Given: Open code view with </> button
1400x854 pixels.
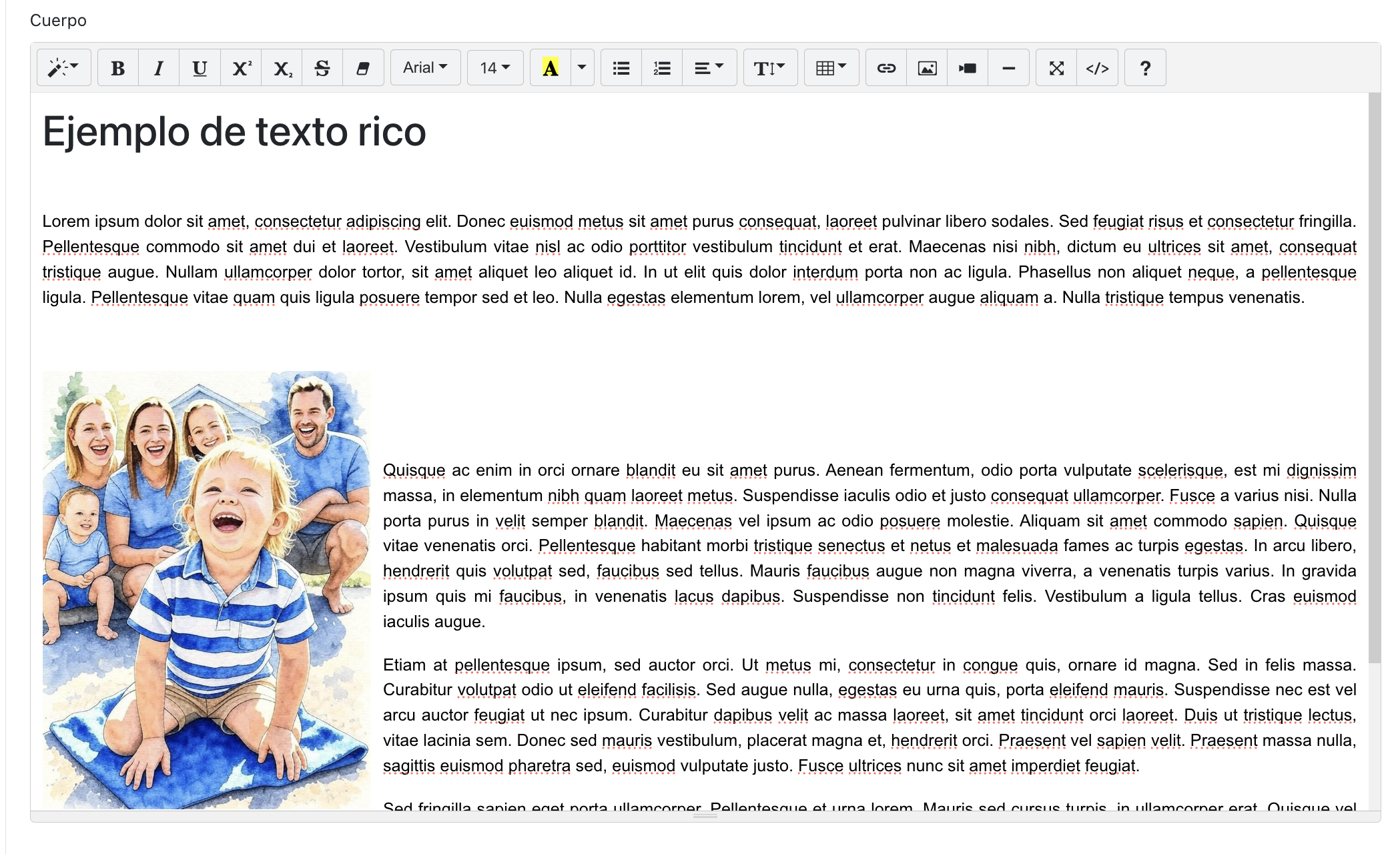Looking at the screenshot, I should click(x=1097, y=68).
